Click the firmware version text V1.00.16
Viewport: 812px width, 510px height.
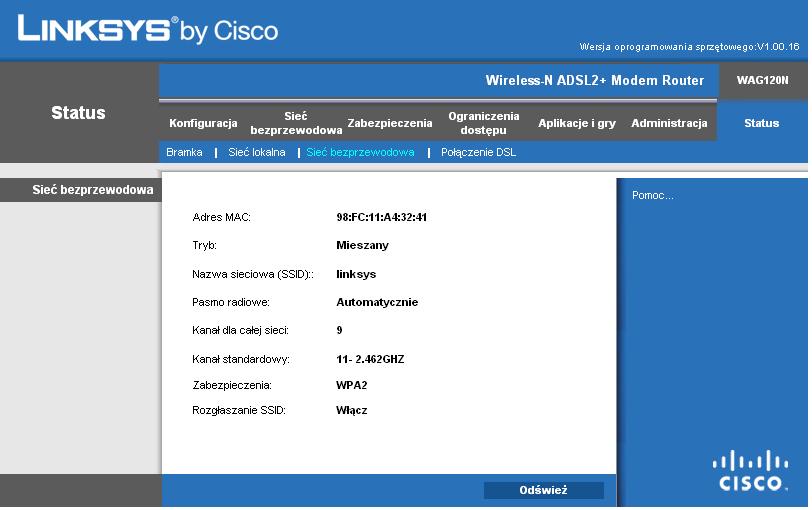point(778,47)
